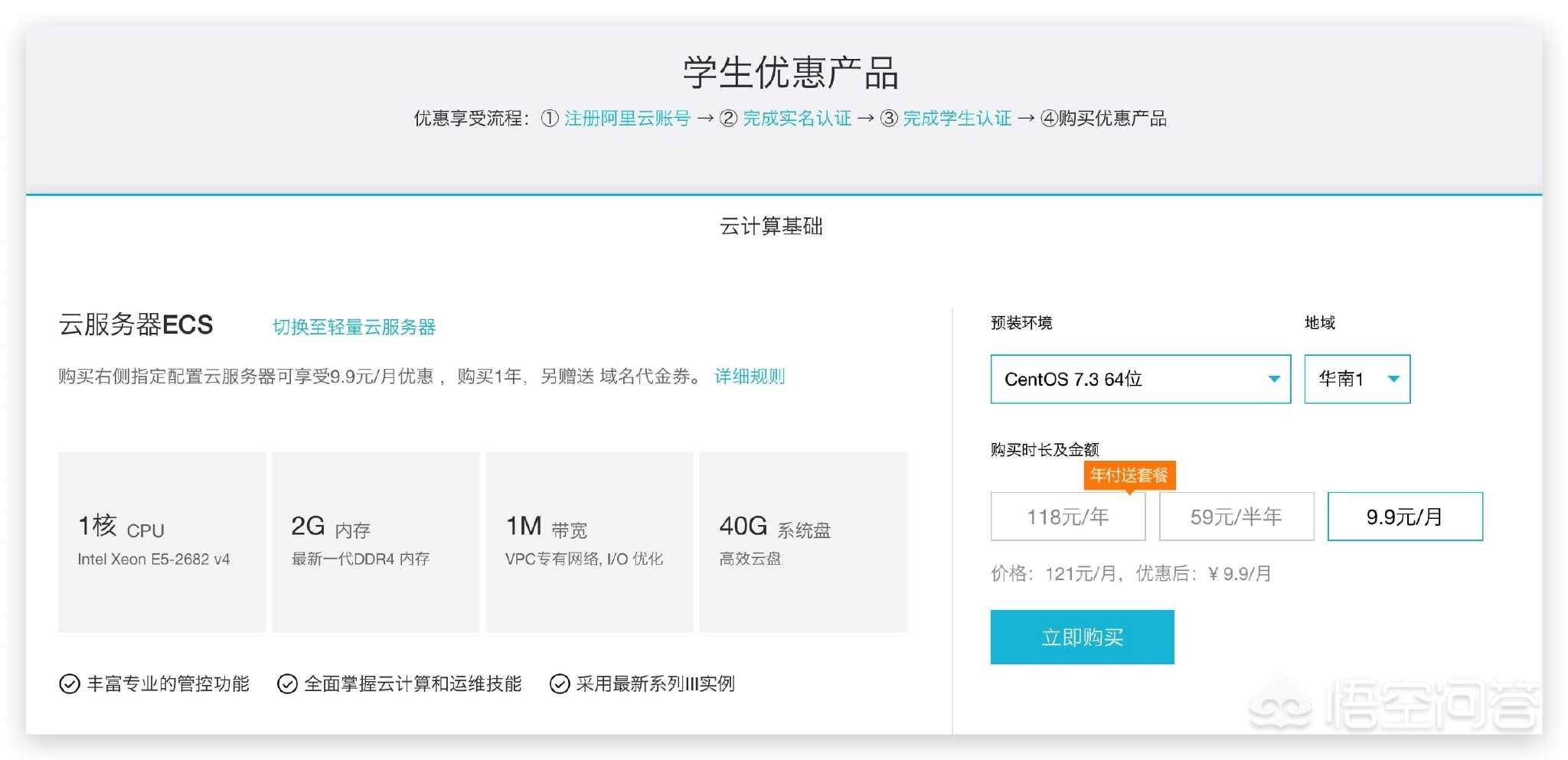
Task: Select the 118元/年 plan option
Action: tap(1068, 517)
